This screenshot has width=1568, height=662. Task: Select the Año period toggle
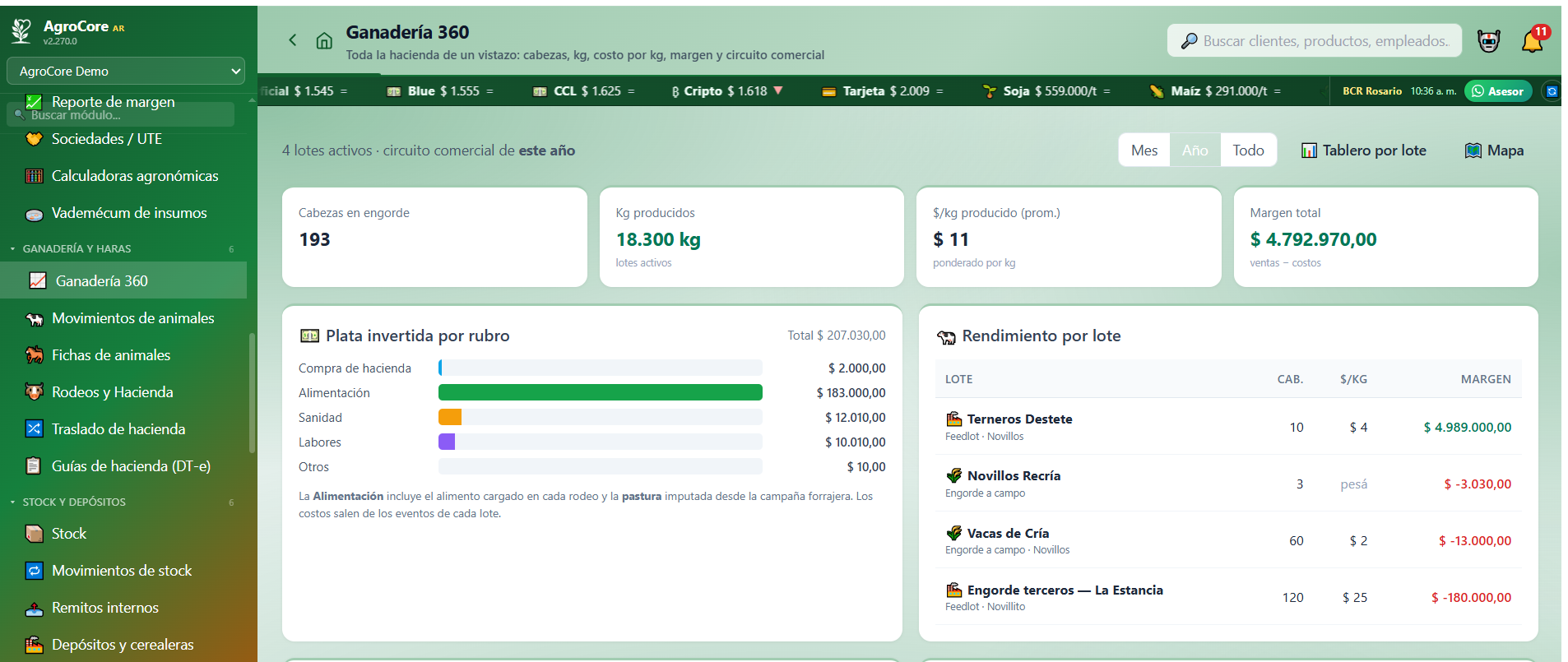1195,150
